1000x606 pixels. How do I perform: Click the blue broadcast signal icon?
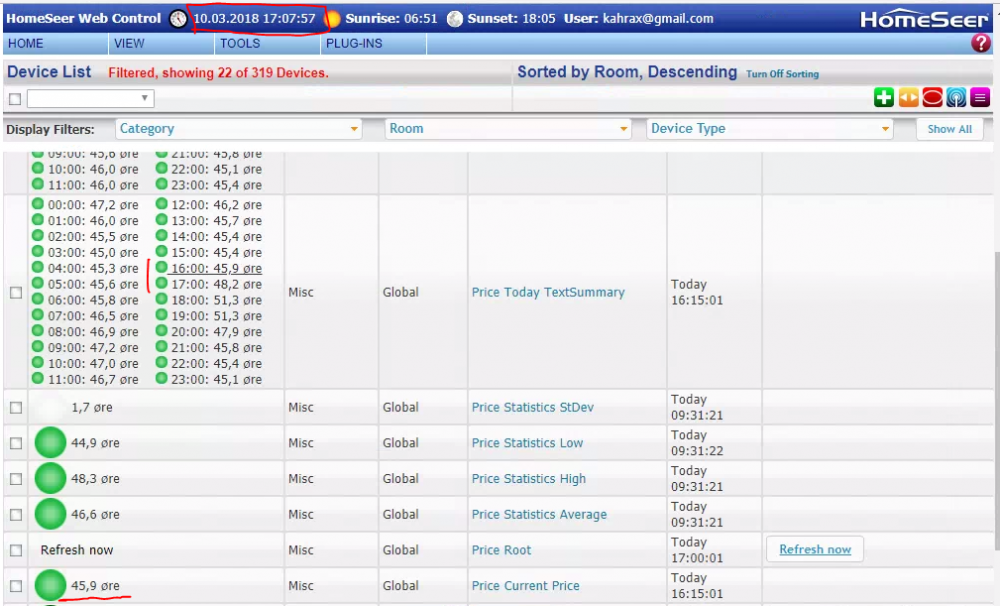pos(956,97)
